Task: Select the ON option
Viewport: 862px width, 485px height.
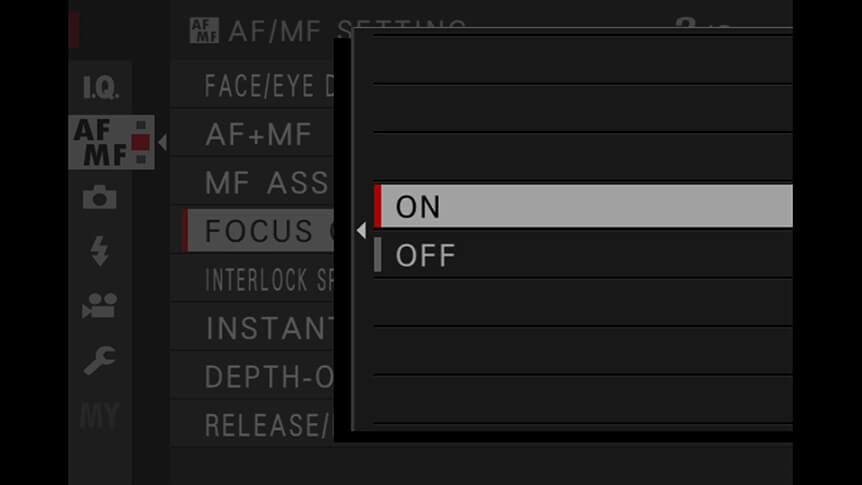Action: point(583,206)
